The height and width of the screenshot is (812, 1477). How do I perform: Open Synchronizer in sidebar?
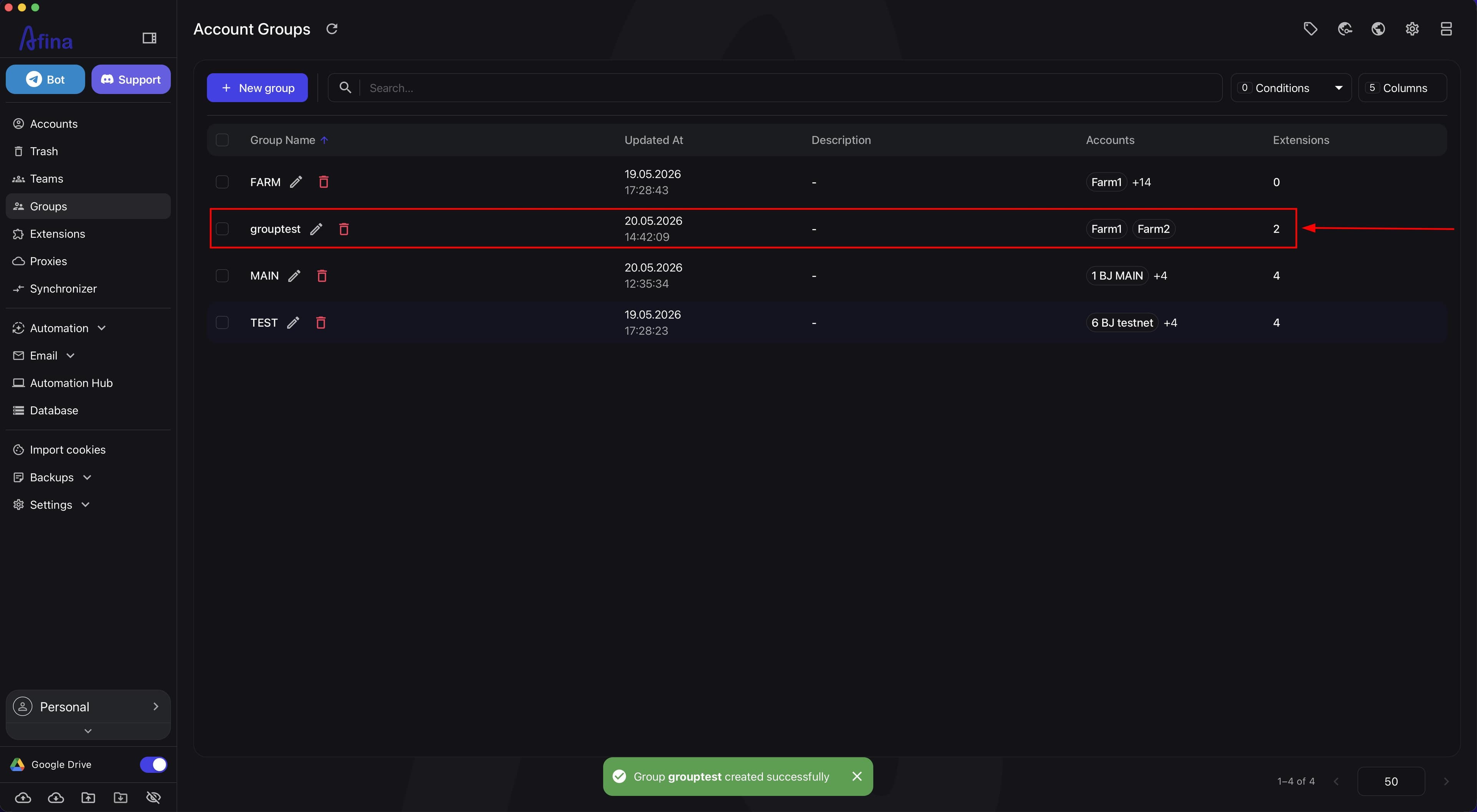pos(88,289)
